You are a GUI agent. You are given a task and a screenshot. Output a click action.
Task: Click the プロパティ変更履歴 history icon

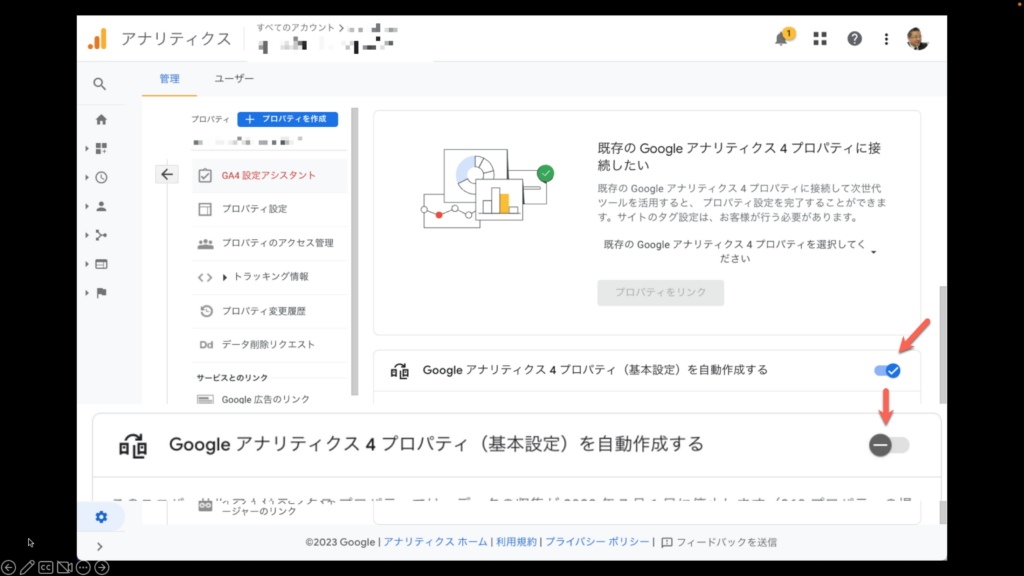click(206, 311)
